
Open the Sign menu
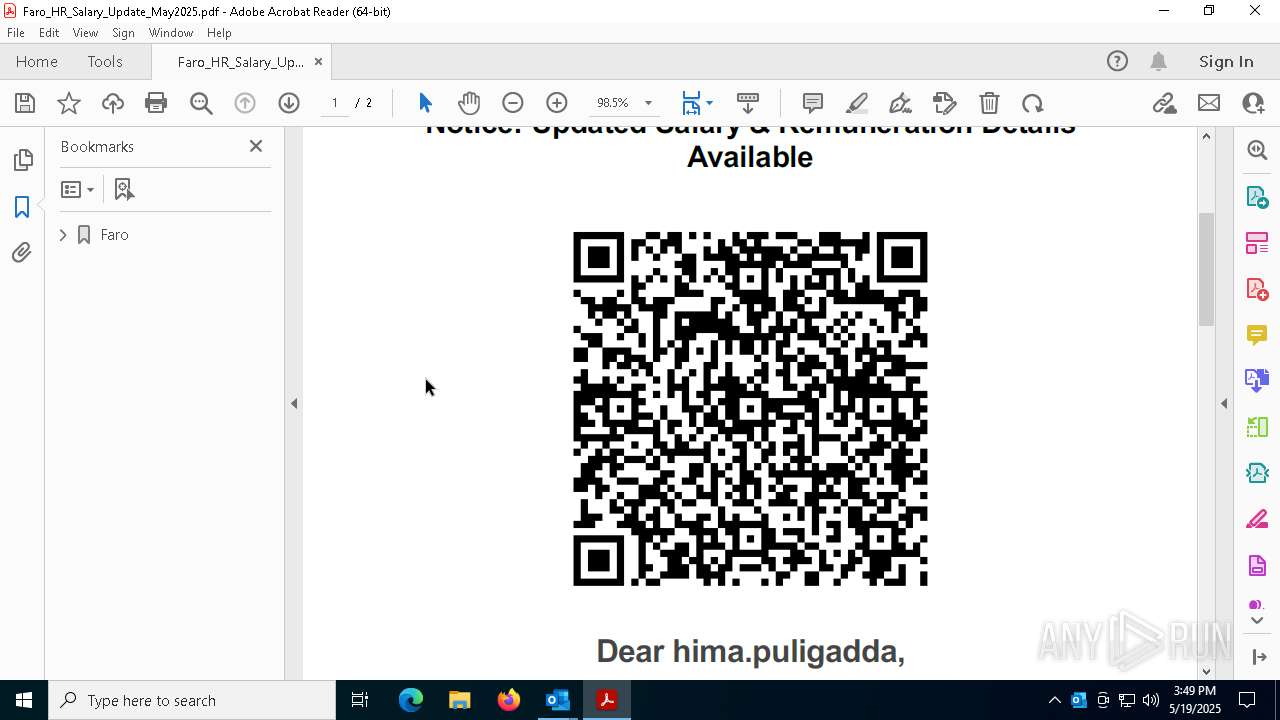click(123, 33)
